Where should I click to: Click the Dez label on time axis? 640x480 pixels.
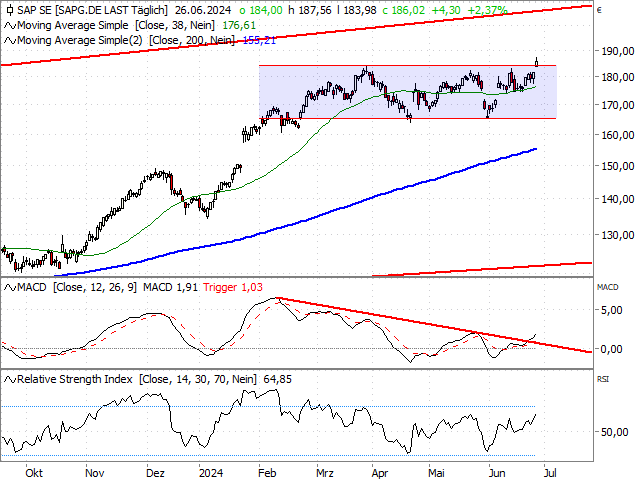(155, 473)
